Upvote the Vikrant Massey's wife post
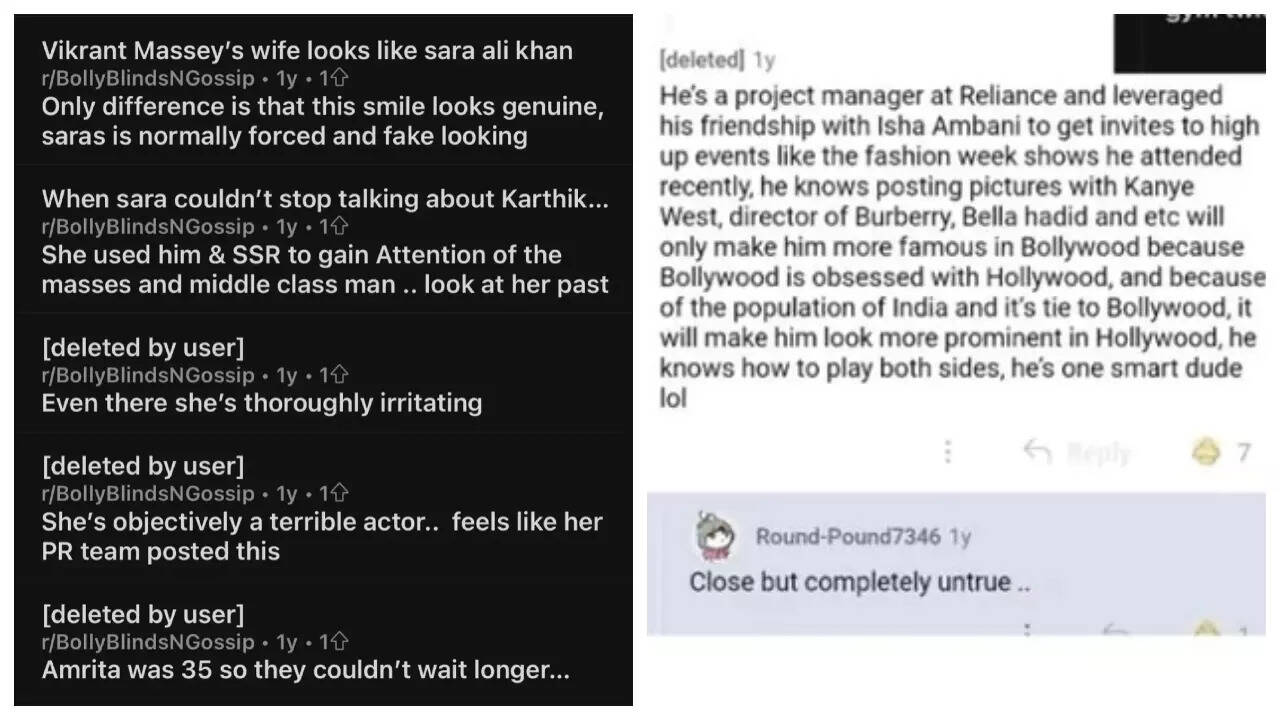The width and height of the screenshot is (1280, 720). 339,79
